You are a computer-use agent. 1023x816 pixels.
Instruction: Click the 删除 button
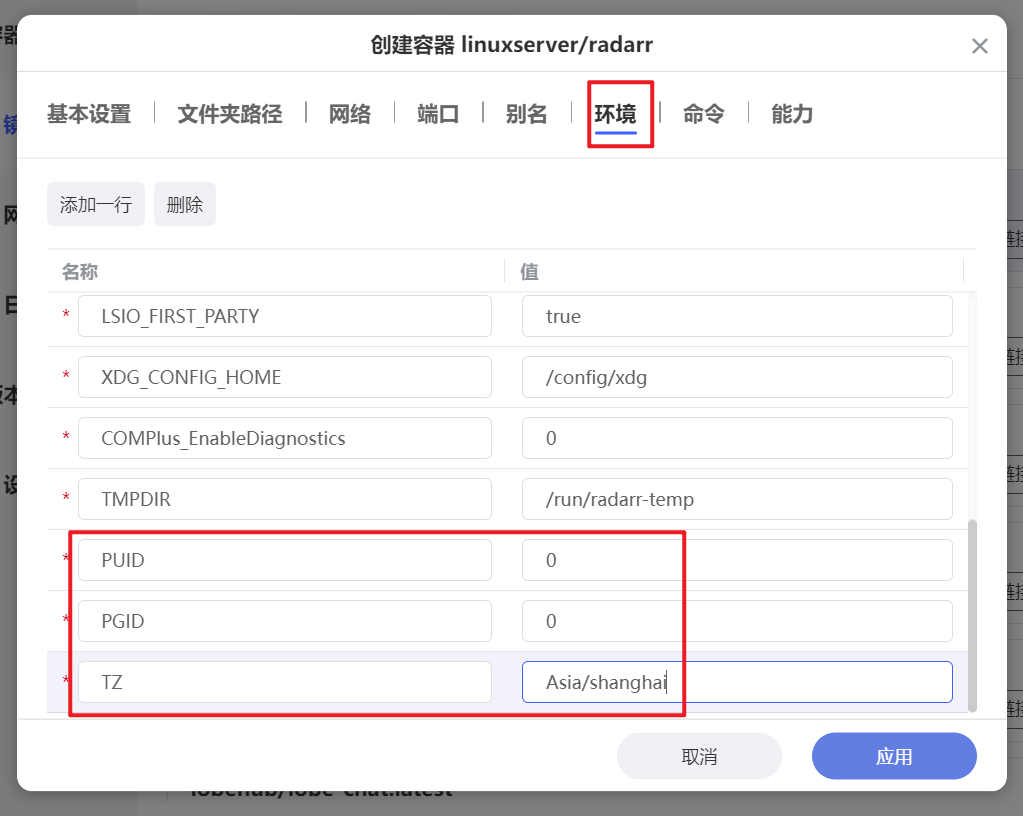(x=185, y=204)
